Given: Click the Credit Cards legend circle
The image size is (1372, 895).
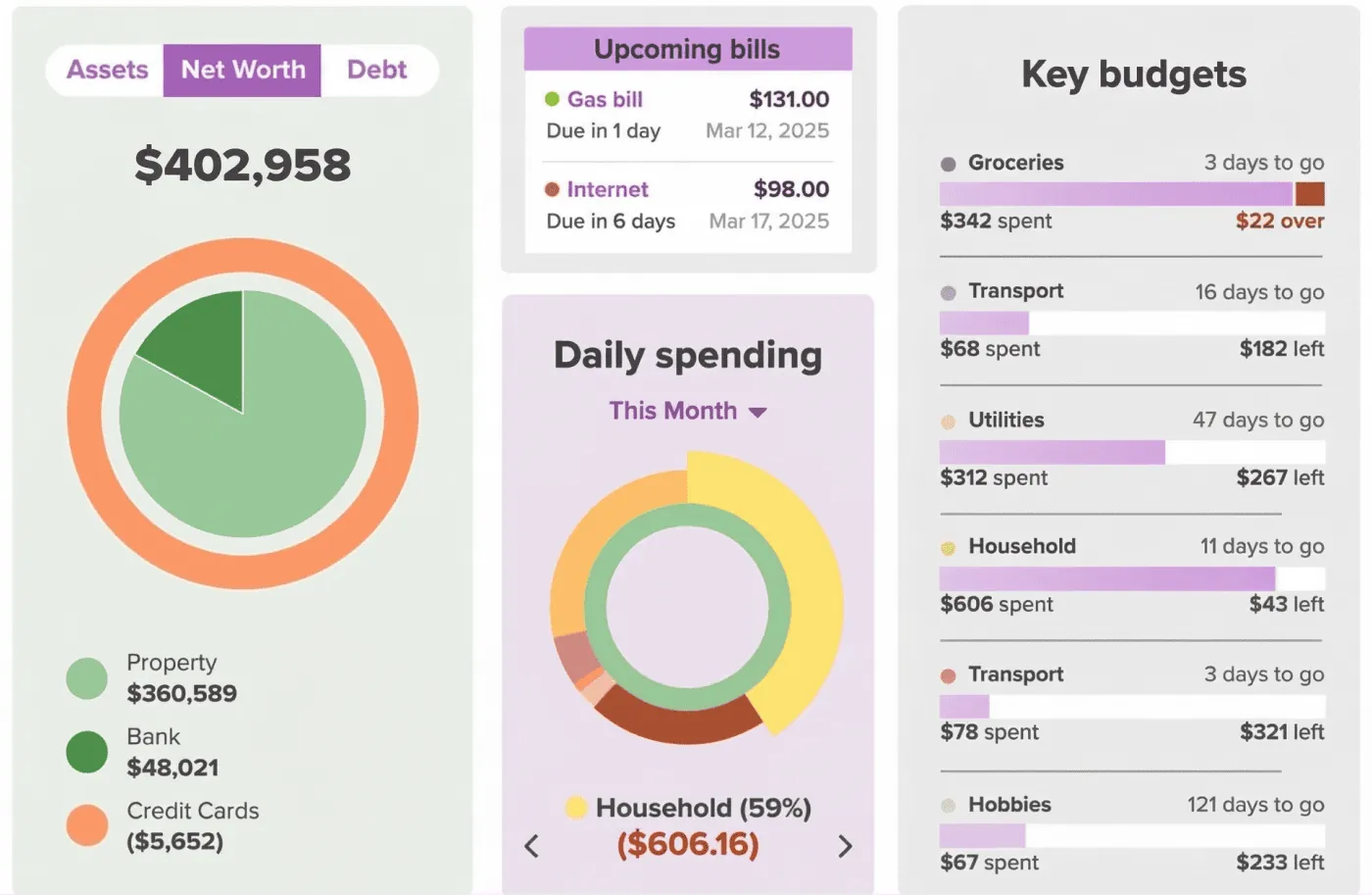Looking at the screenshot, I should coord(86,825).
